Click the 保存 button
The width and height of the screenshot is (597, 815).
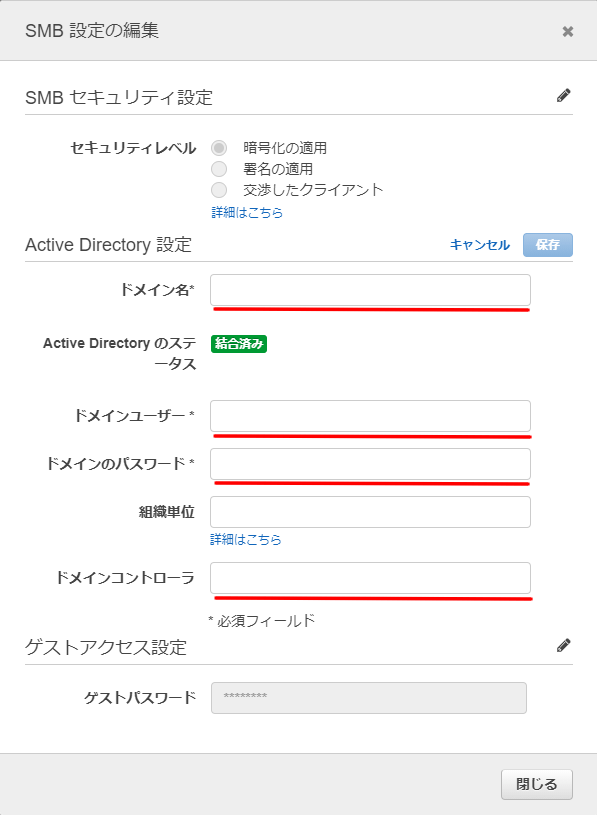coord(548,245)
